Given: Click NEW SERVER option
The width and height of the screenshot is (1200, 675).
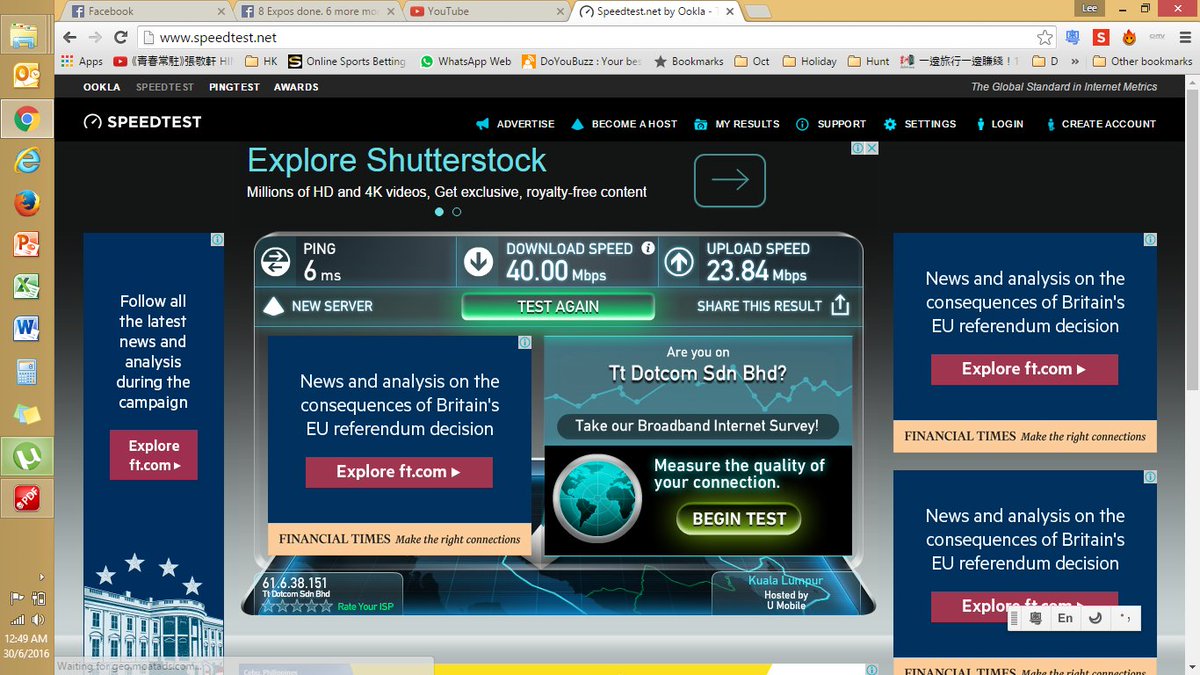Looking at the screenshot, I should pos(317,306).
